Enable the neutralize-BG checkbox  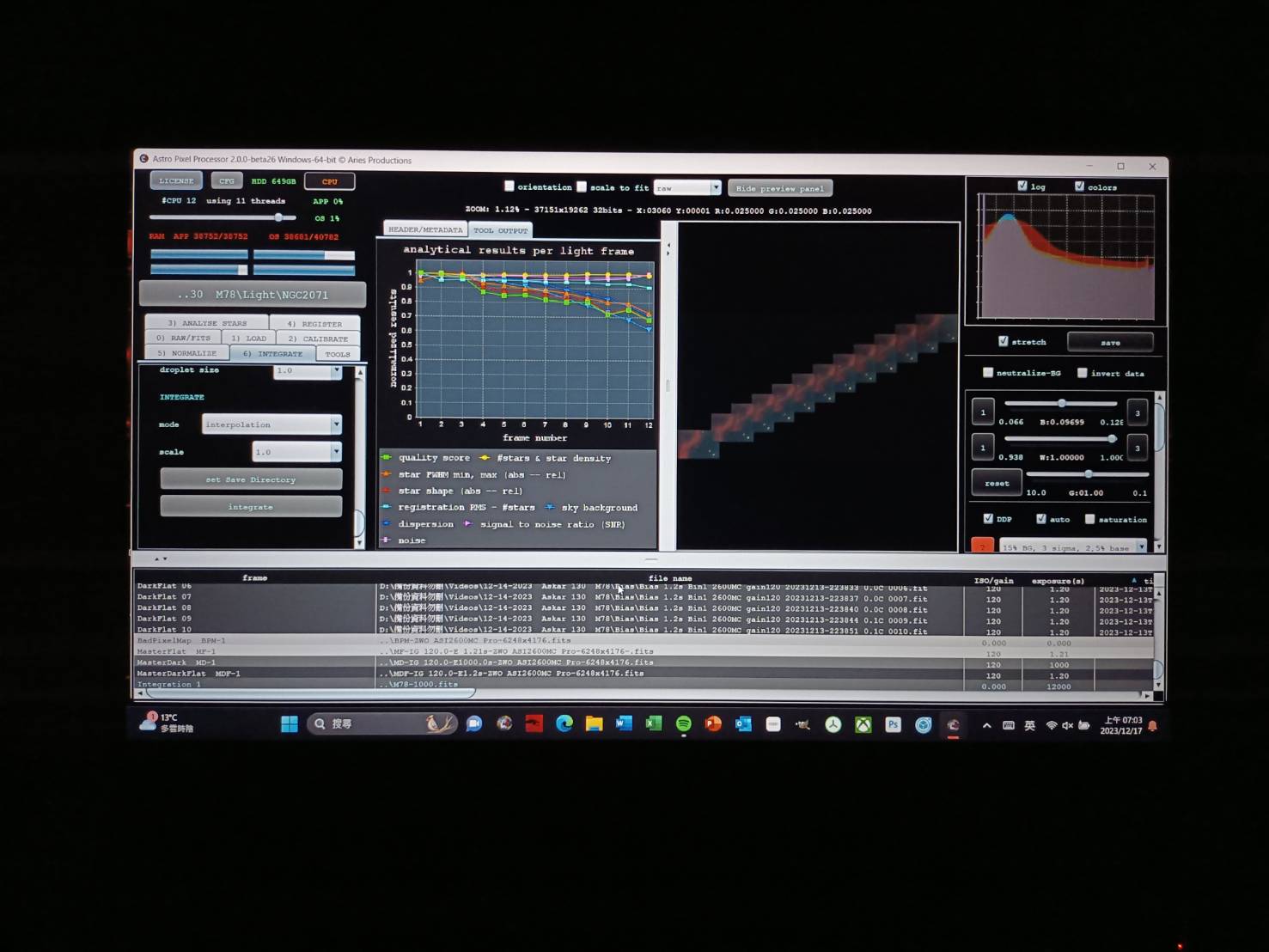(987, 372)
